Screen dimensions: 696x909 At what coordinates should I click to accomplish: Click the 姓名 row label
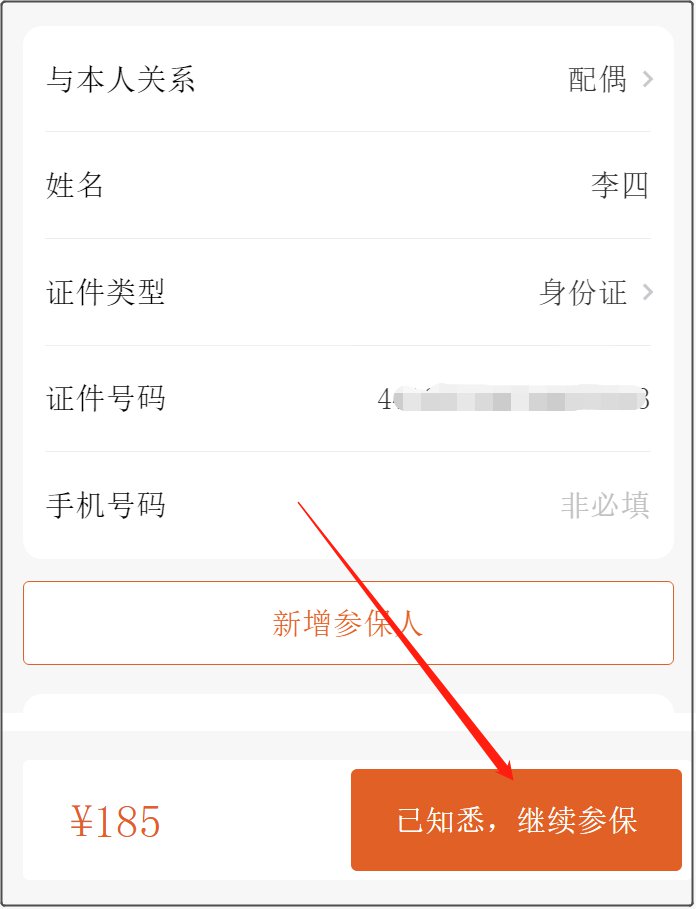point(75,186)
